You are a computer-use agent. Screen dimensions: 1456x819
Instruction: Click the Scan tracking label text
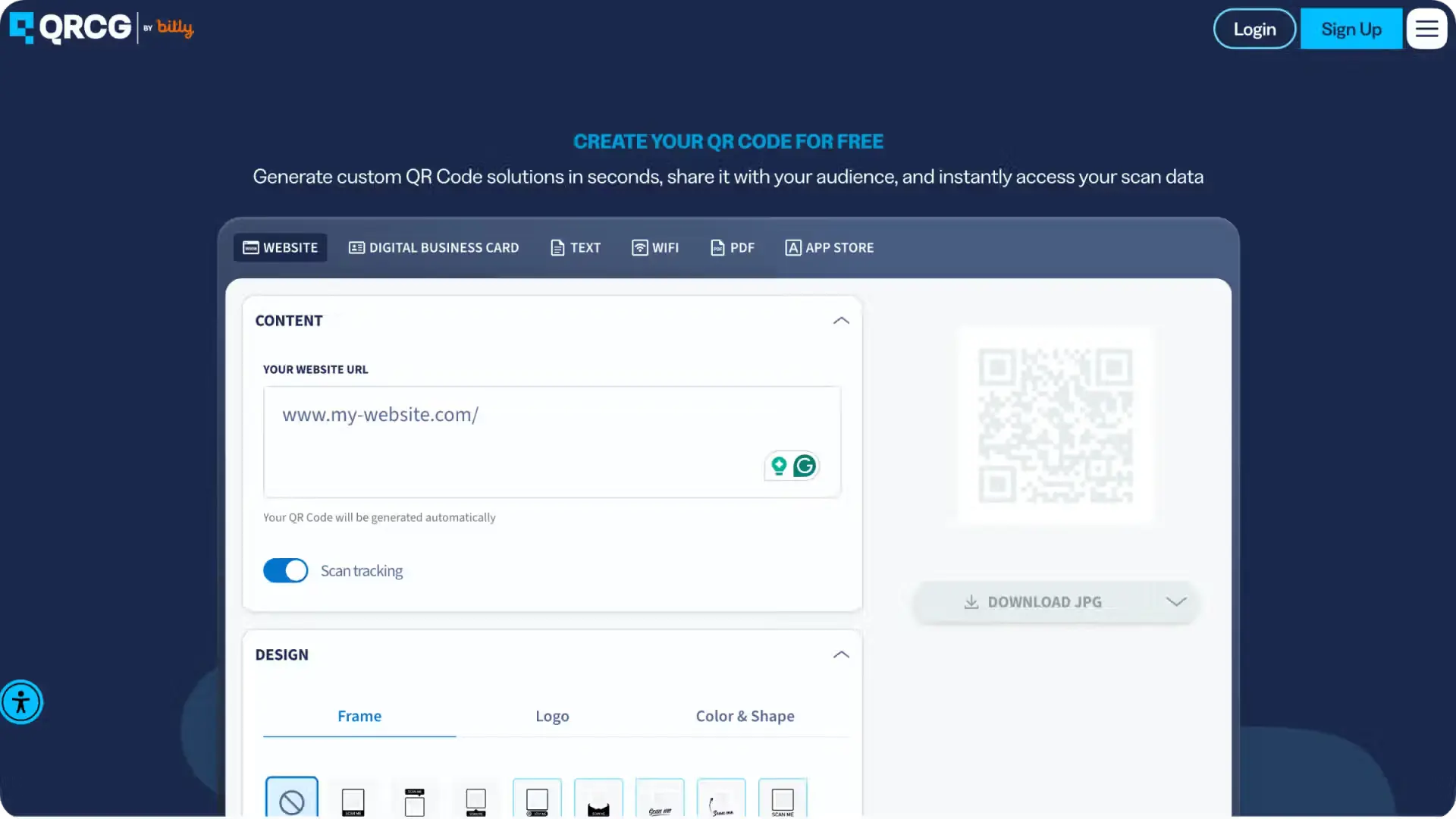[x=362, y=571]
